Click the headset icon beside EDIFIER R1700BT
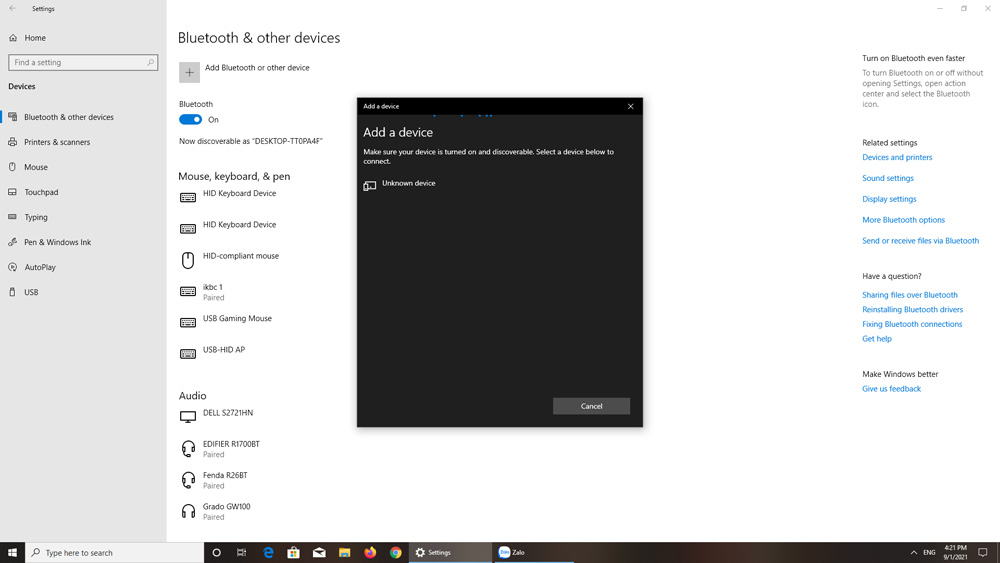Viewport: 1000px width, 563px height. pos(188,449)
